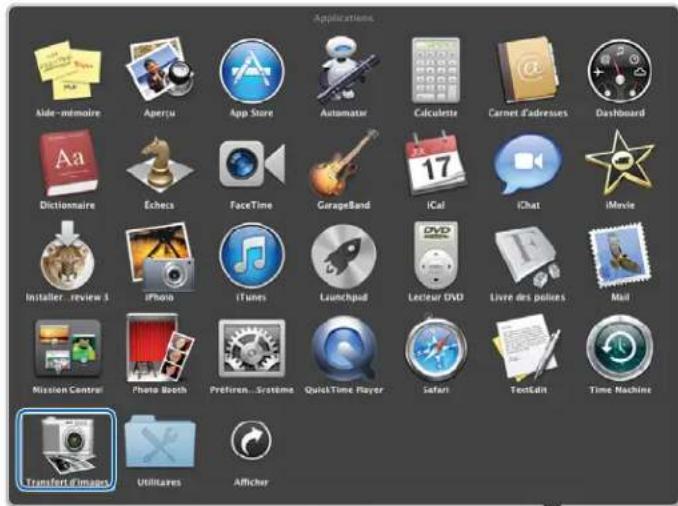
Task: Launch GarageBand guitar icon
Action: point(344,163)
